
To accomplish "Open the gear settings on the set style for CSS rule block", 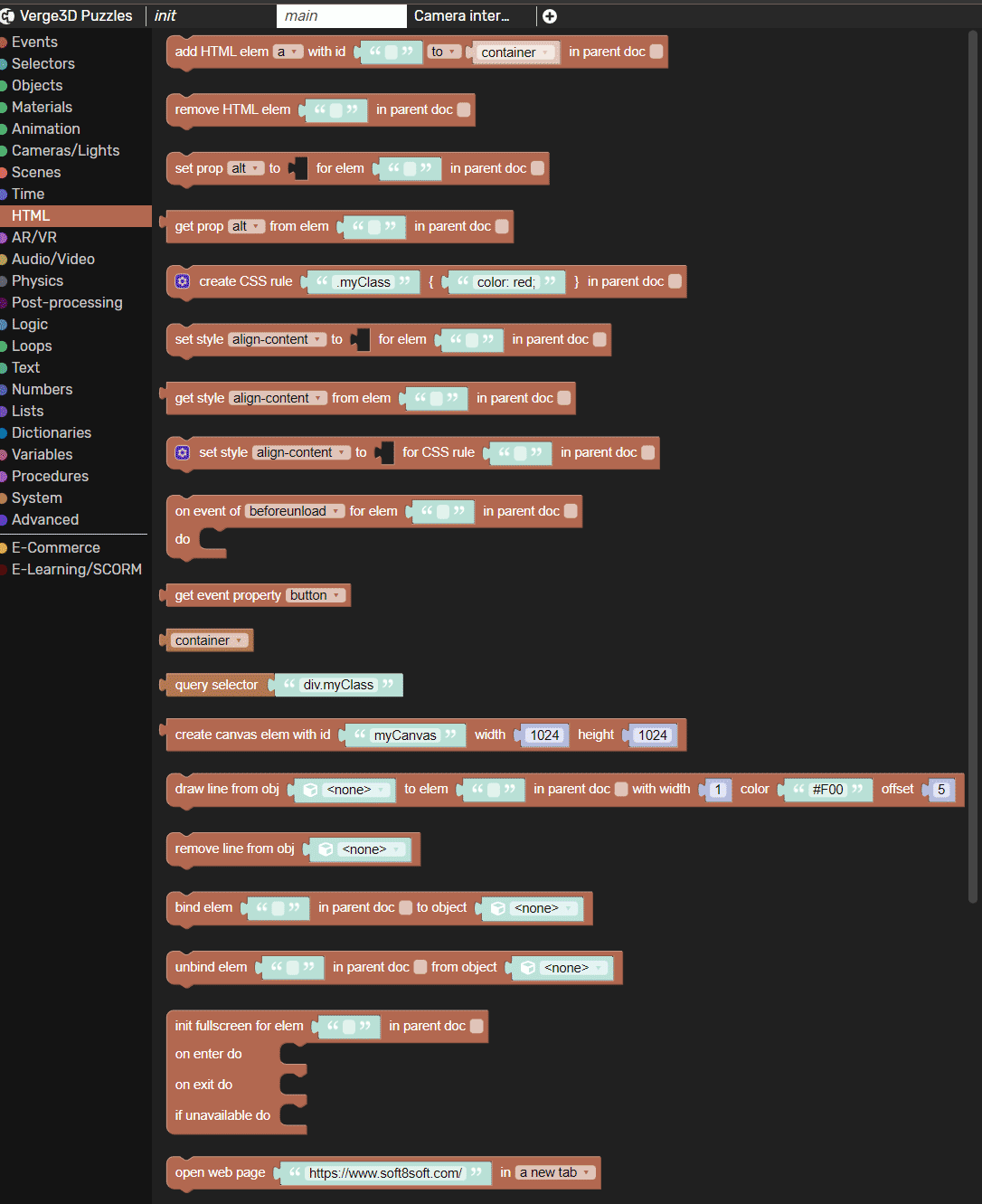I will pyautogui.click(x=183, y=452).
